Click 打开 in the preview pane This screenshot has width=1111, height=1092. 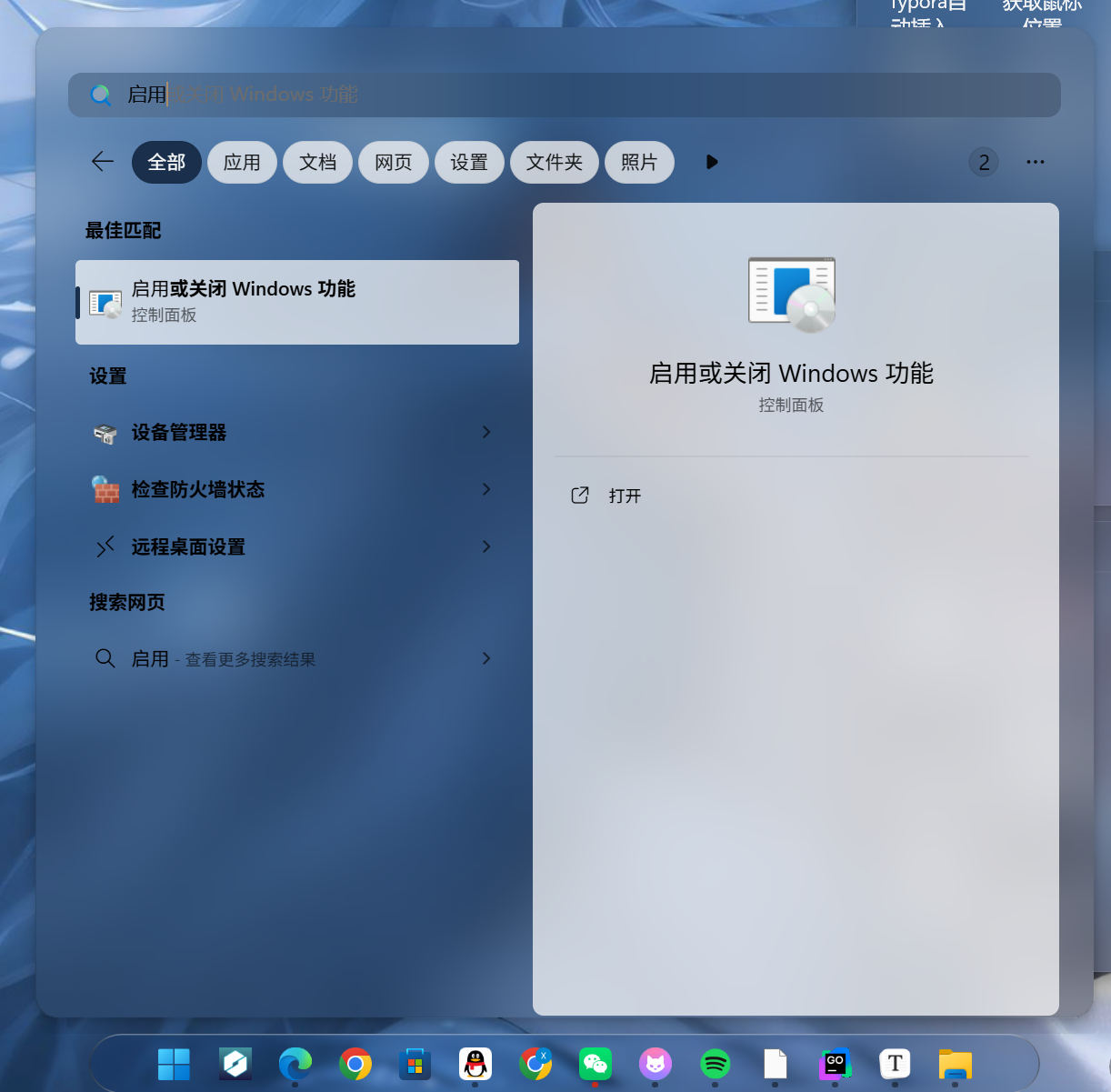625,496
